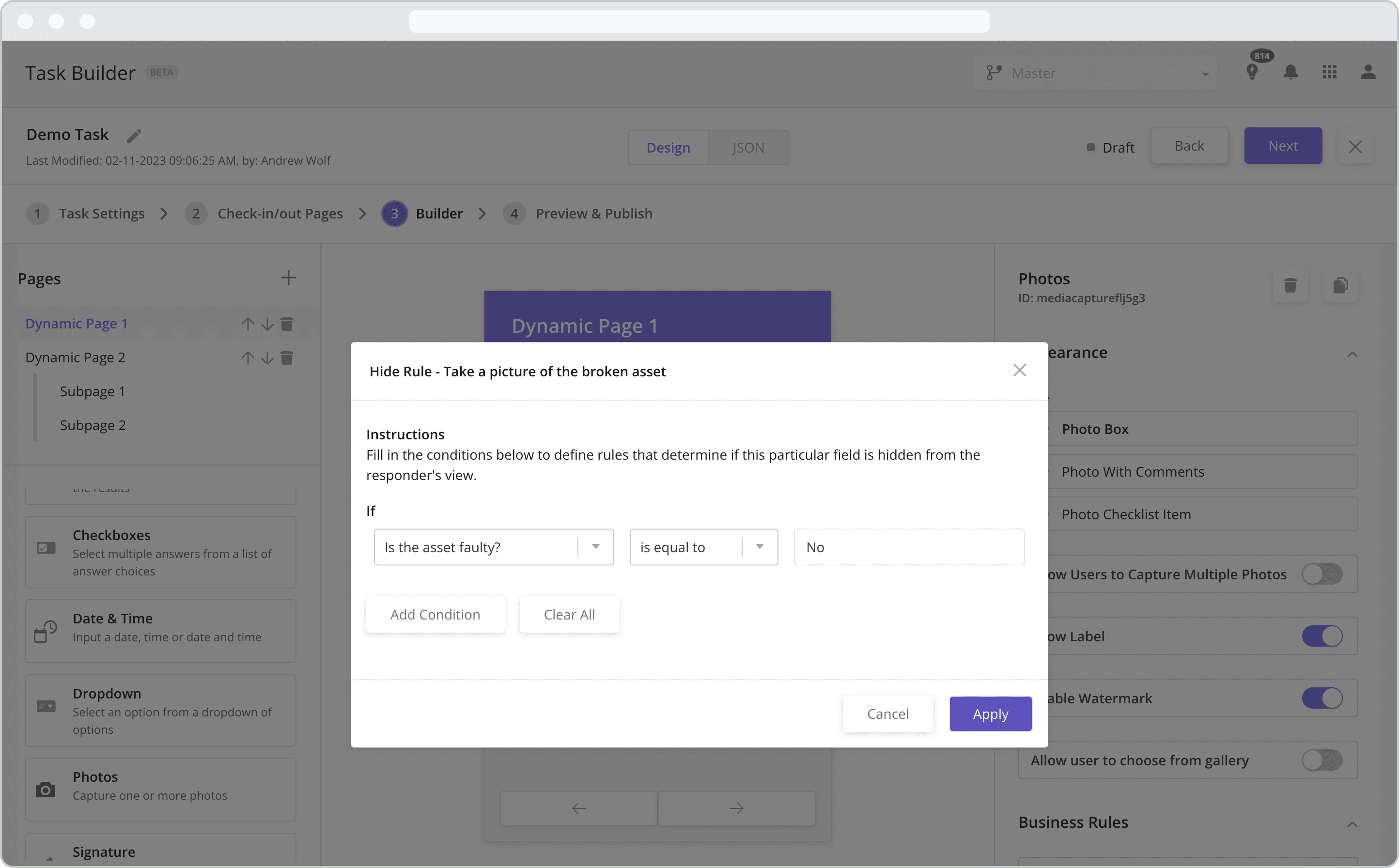Screen dimensions: 1399x868
Task: Click the Date & Time field icon
Action: click(x=46, y=631)
